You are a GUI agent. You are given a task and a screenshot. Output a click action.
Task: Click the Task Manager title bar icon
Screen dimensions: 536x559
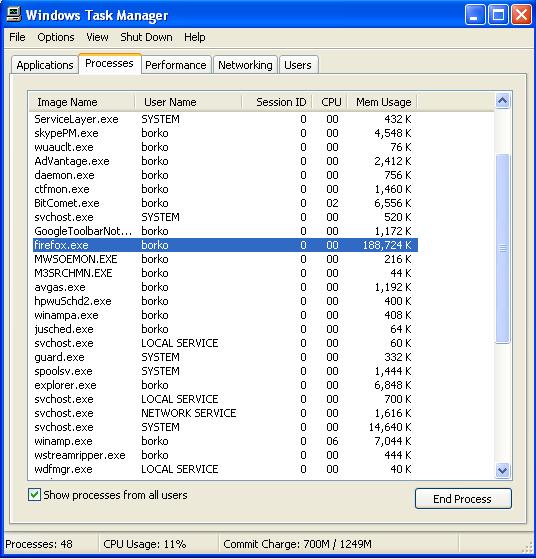pyautogui.click(x=14, y=15)
